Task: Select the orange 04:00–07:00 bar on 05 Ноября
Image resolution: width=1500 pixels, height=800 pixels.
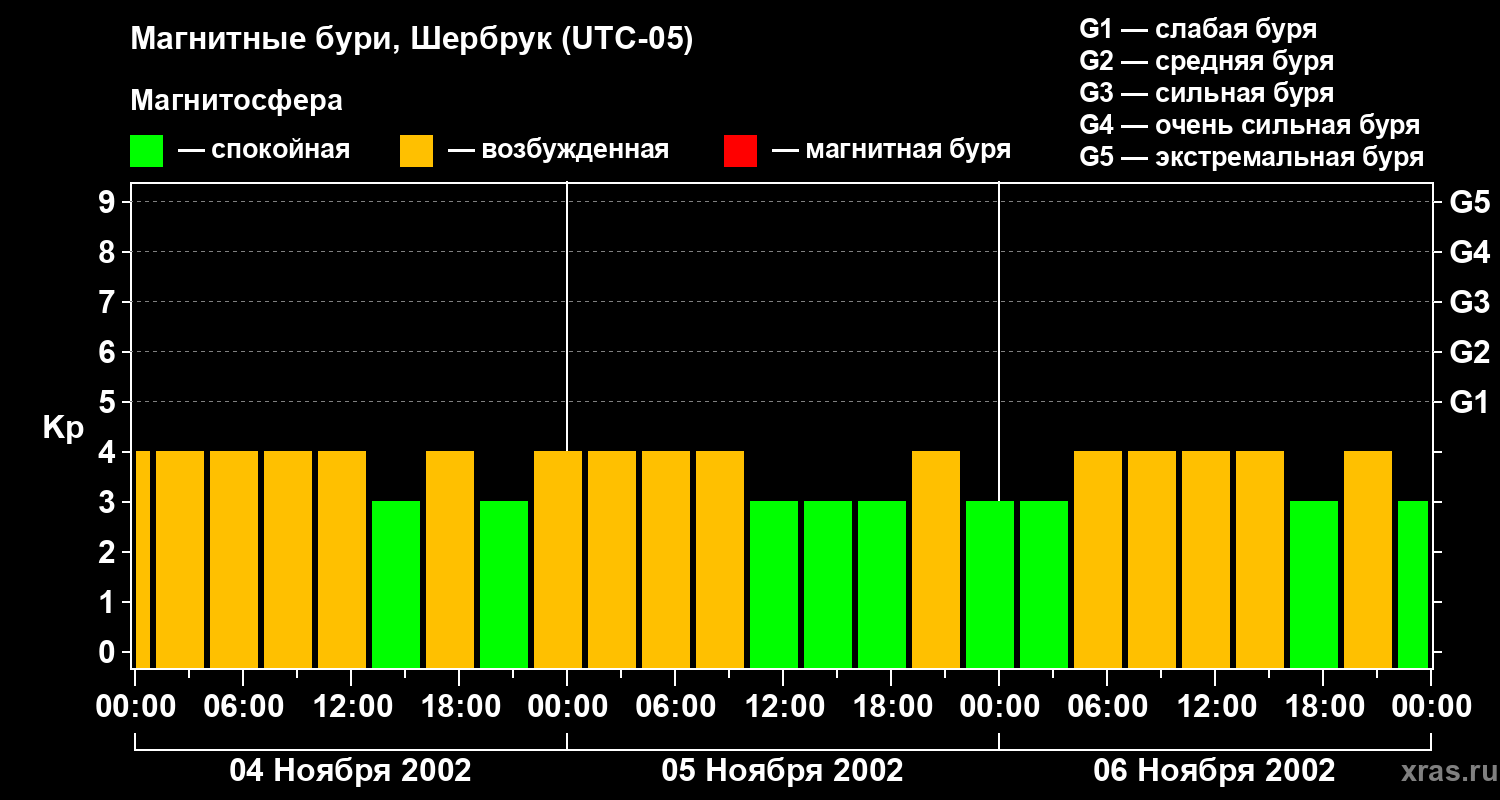Action: 666,559
